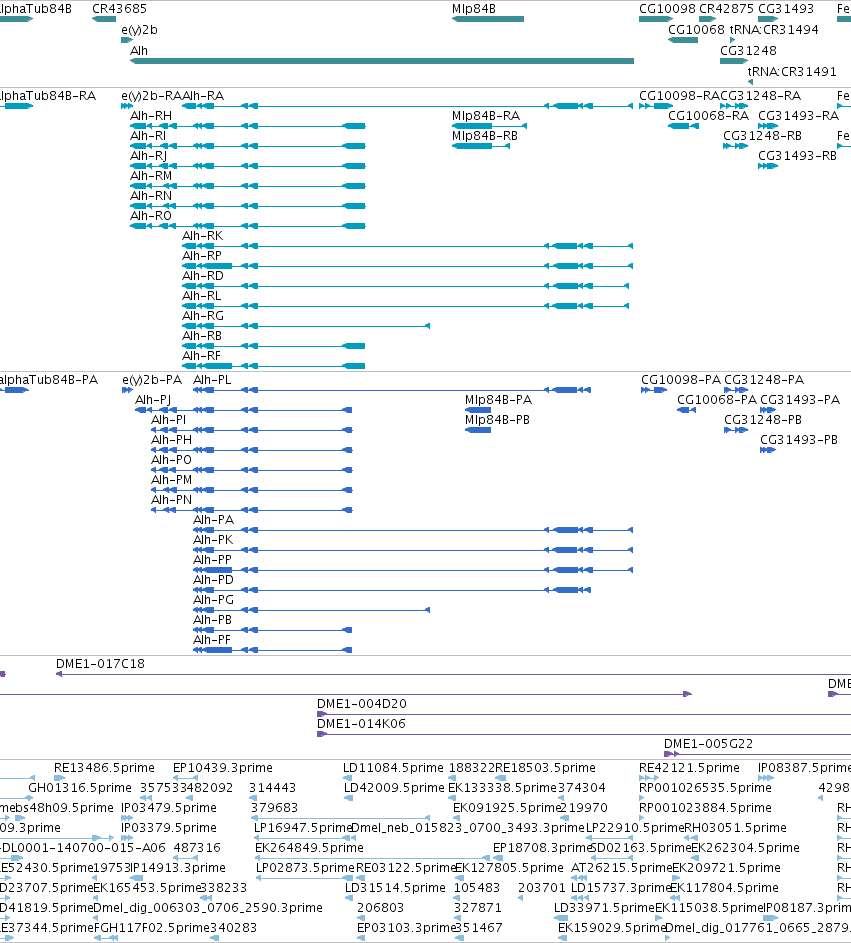Click the CG31493-PB protein label
851x943 pixels.
799,440
